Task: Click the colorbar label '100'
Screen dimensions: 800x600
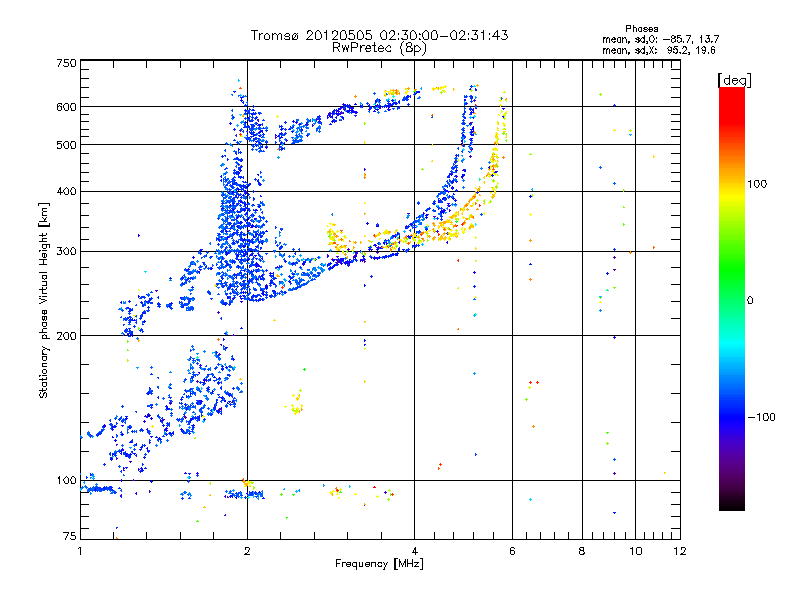Action: click(x=757, y=184)
